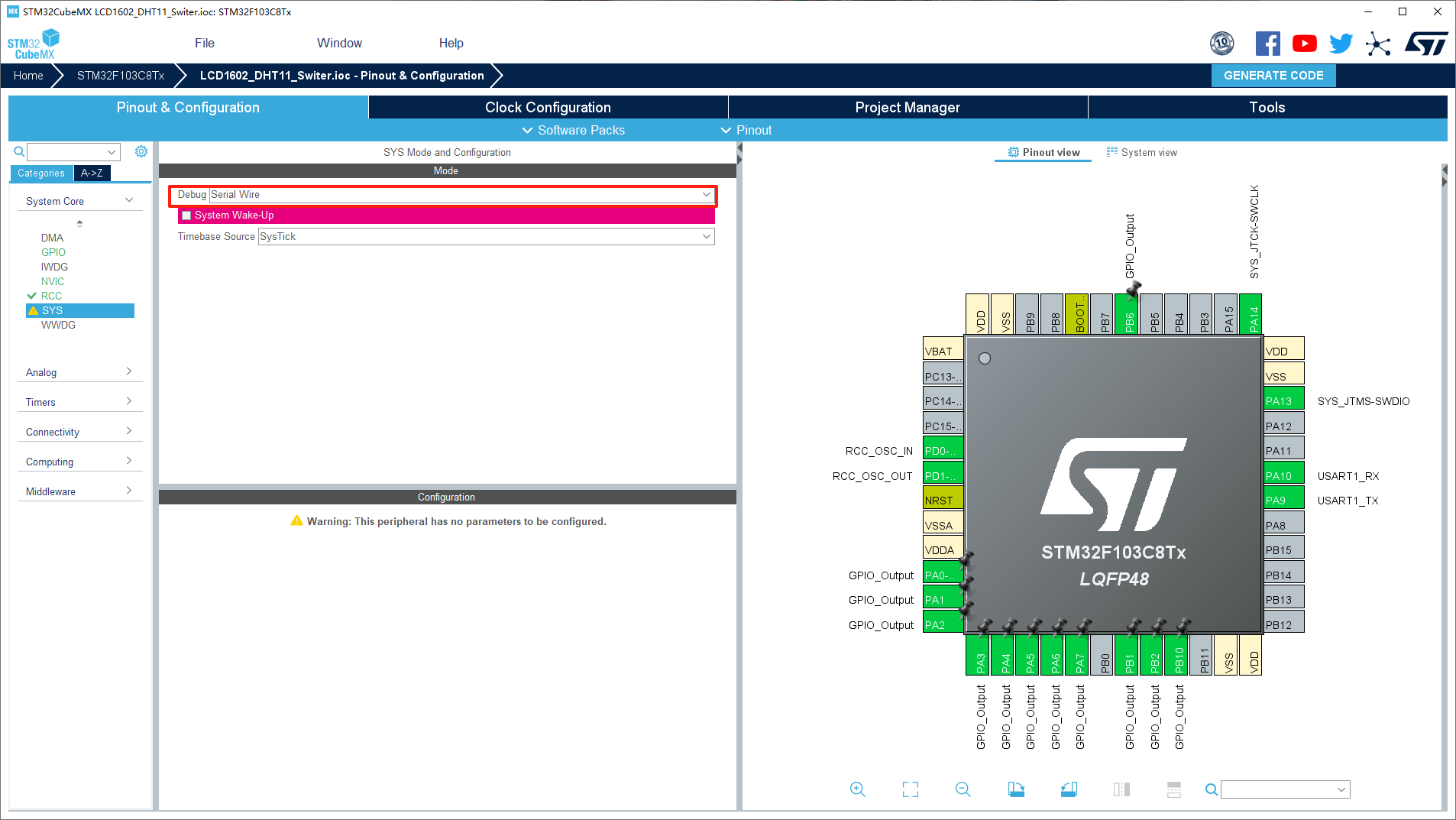Image resolution: width=1456 pixels, height=820 pixels.
Task: Select DMA in System Core list
Action: 52,238
